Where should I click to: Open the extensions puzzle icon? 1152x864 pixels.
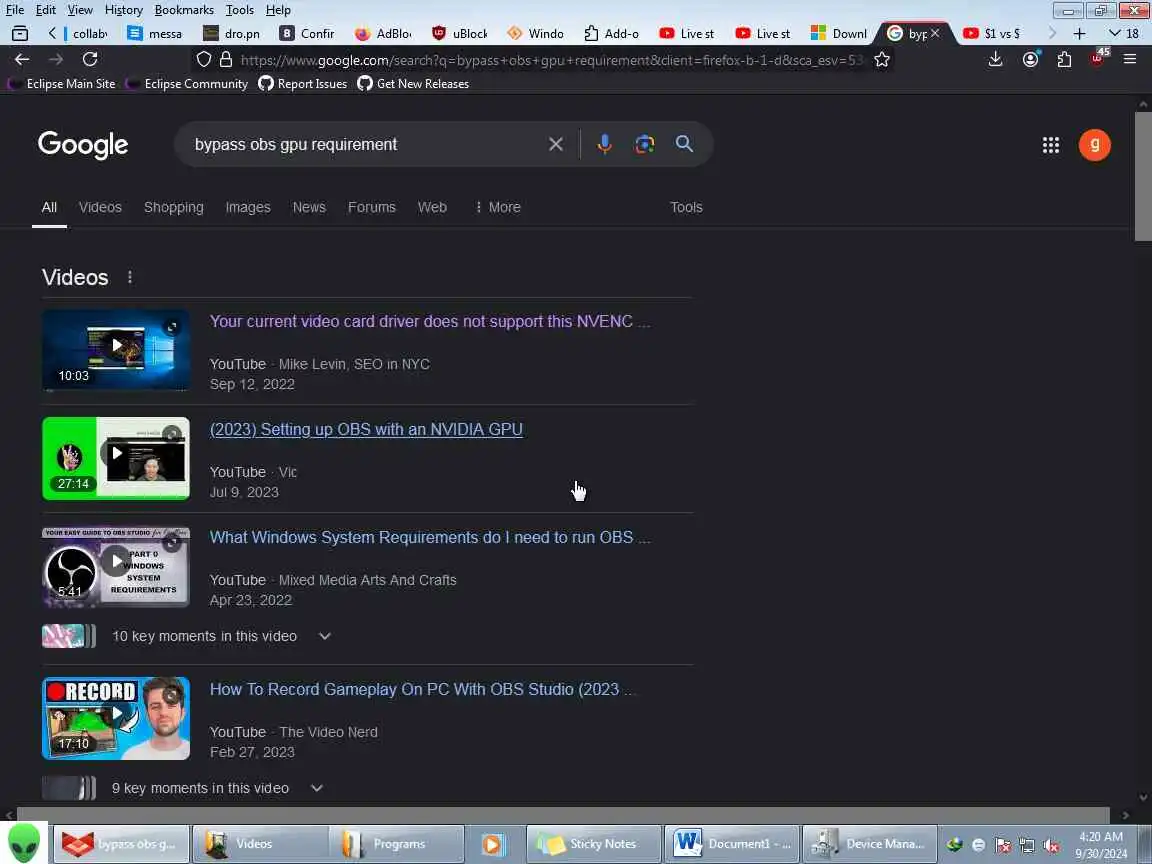coord(1064,60)
